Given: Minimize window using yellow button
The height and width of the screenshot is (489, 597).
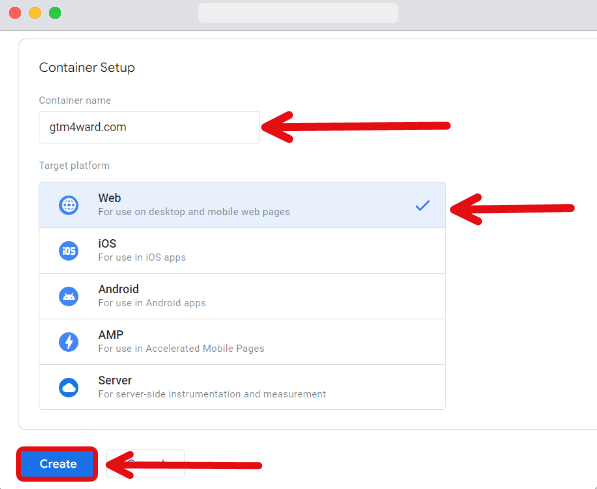Looking at the screenshot, I should tap(35, 13).
